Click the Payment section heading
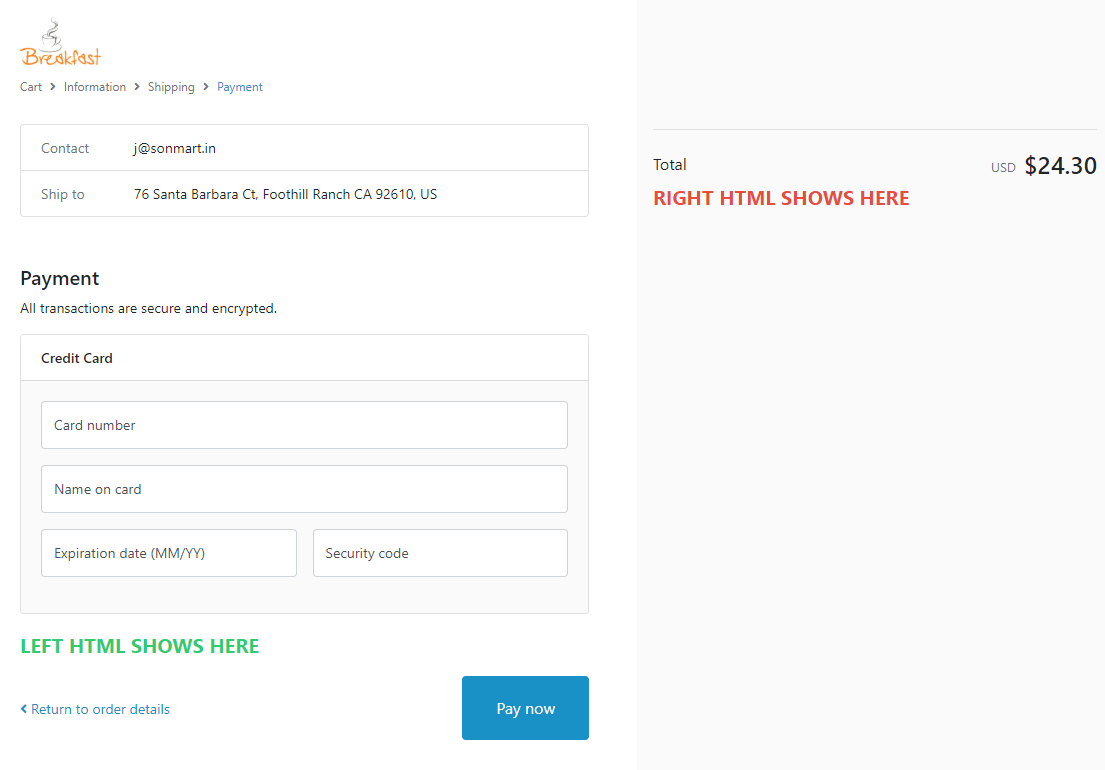Viewport: 1105px width, 770px height. pos(60,278)
